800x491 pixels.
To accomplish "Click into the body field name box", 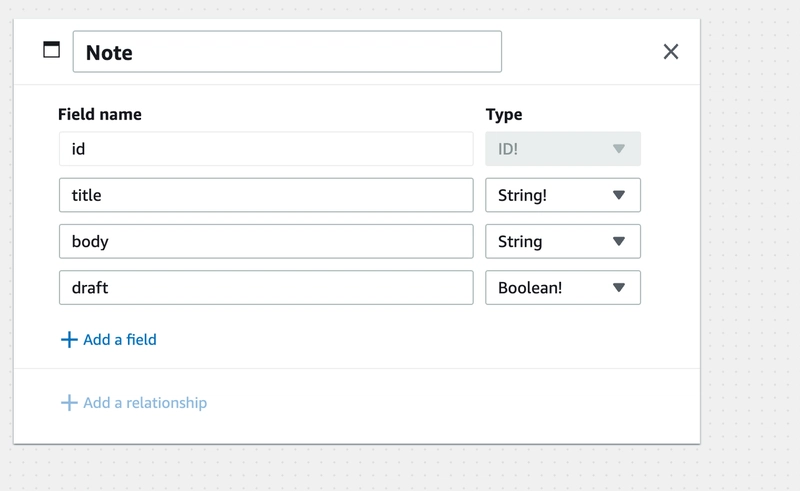I will (x=266, y=241).
